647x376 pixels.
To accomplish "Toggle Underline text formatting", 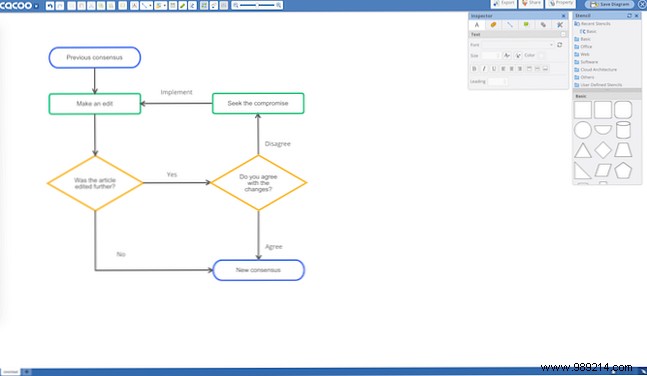I will [494, 69].
